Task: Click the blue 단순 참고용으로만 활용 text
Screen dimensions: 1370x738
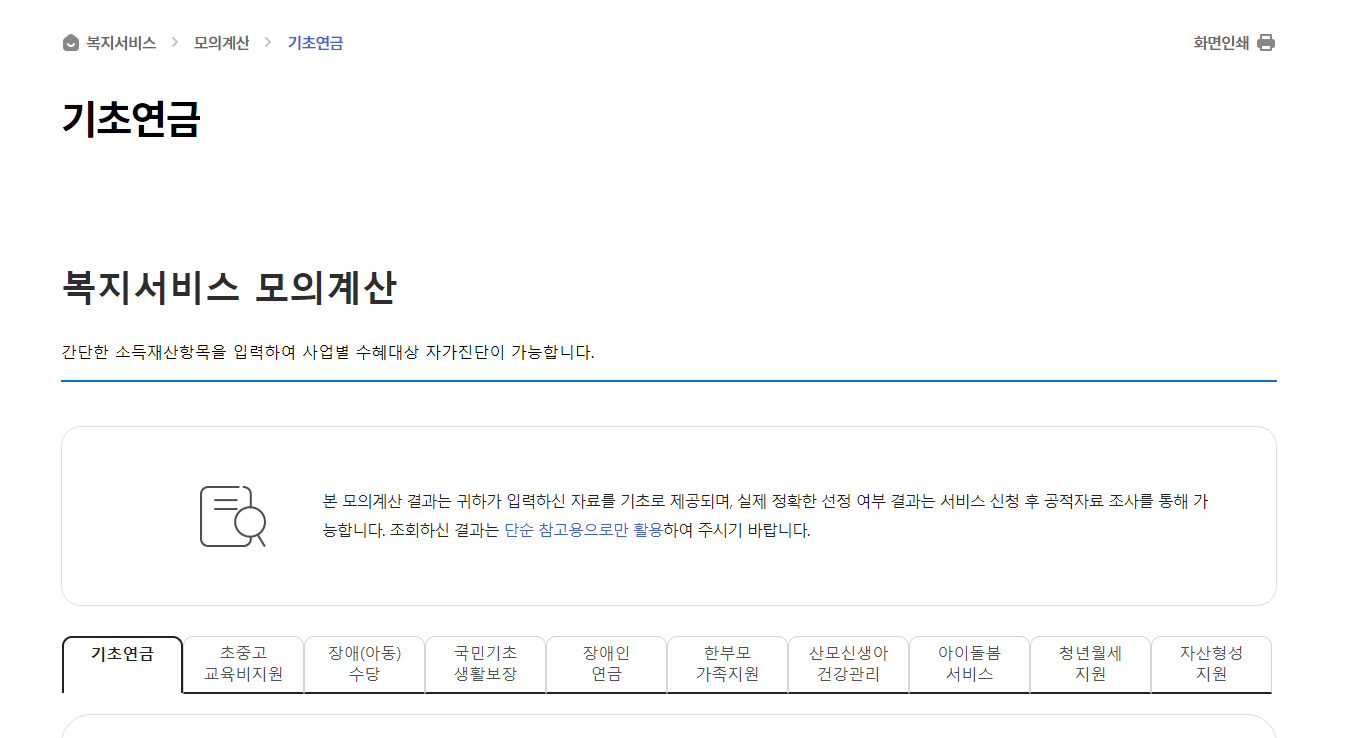Action: coord(583,531)
